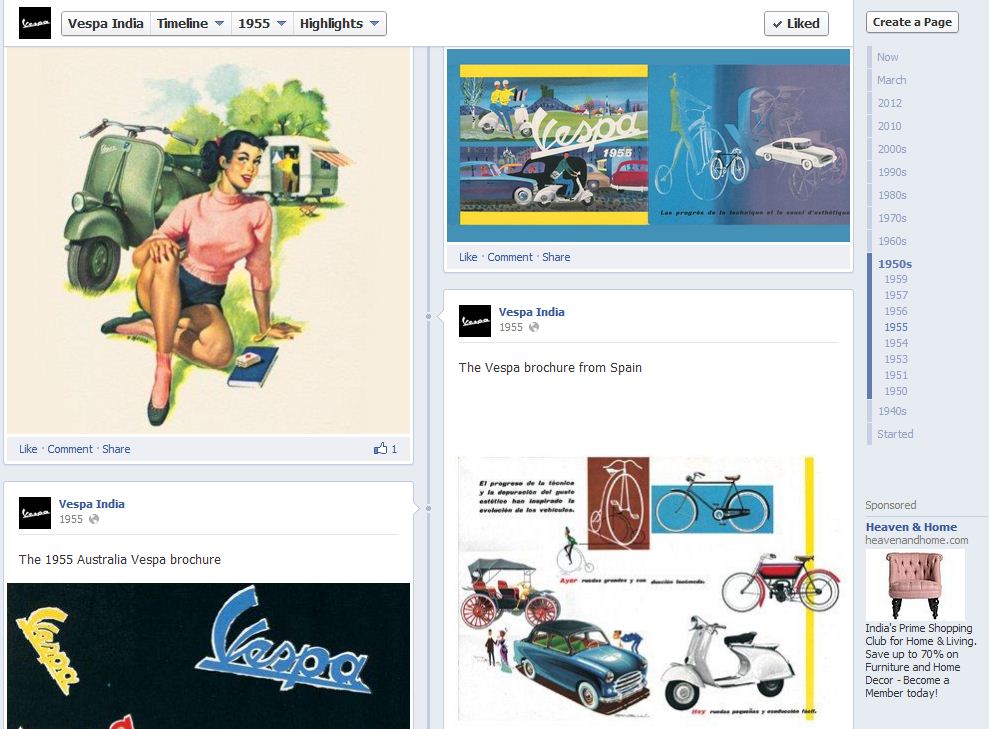Toggle the Liked button
The height and width of the screenshot is (729, 989).
[x=796, y=24]
